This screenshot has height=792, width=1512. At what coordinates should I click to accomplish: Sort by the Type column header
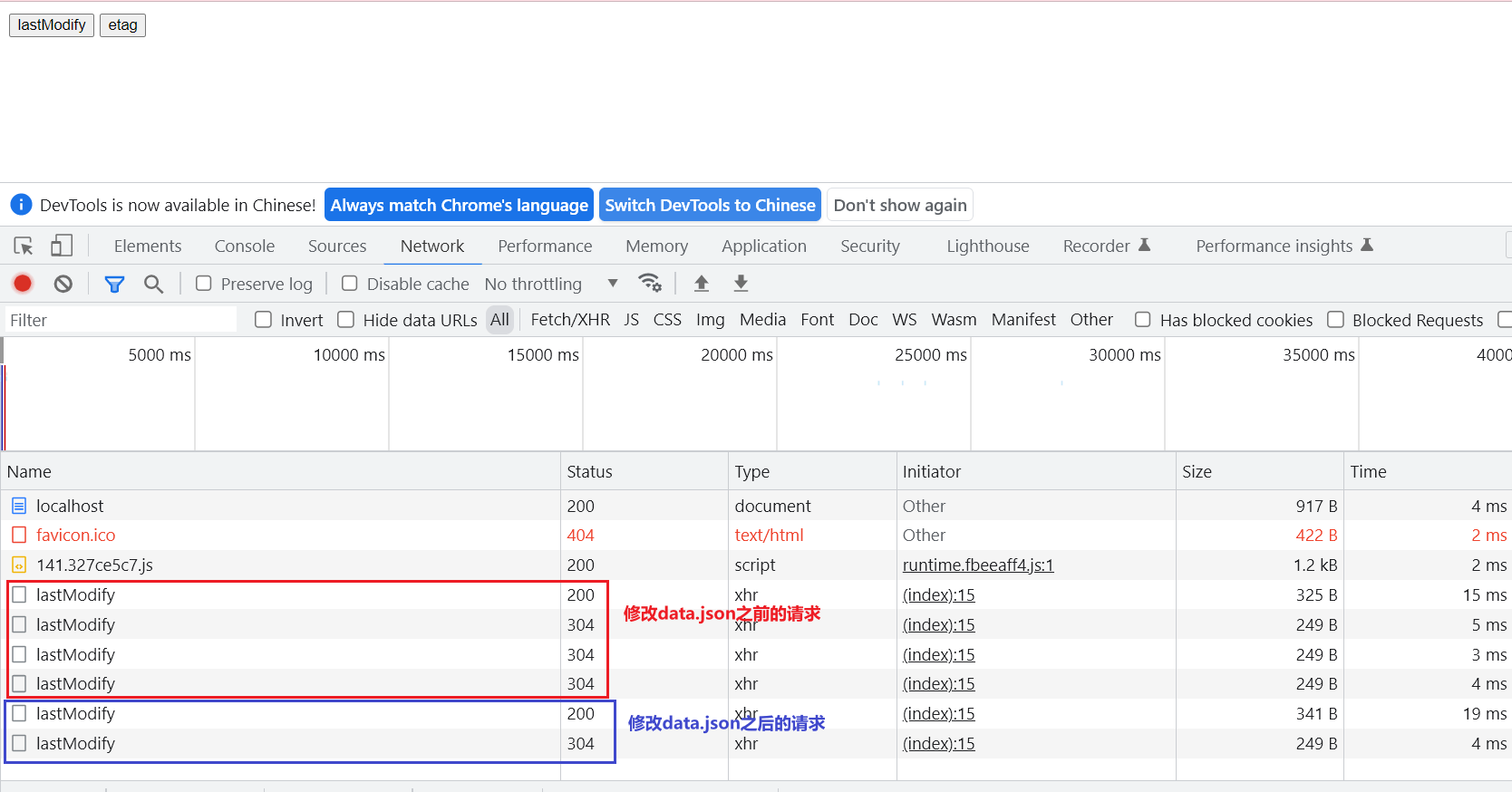[812, 471]
